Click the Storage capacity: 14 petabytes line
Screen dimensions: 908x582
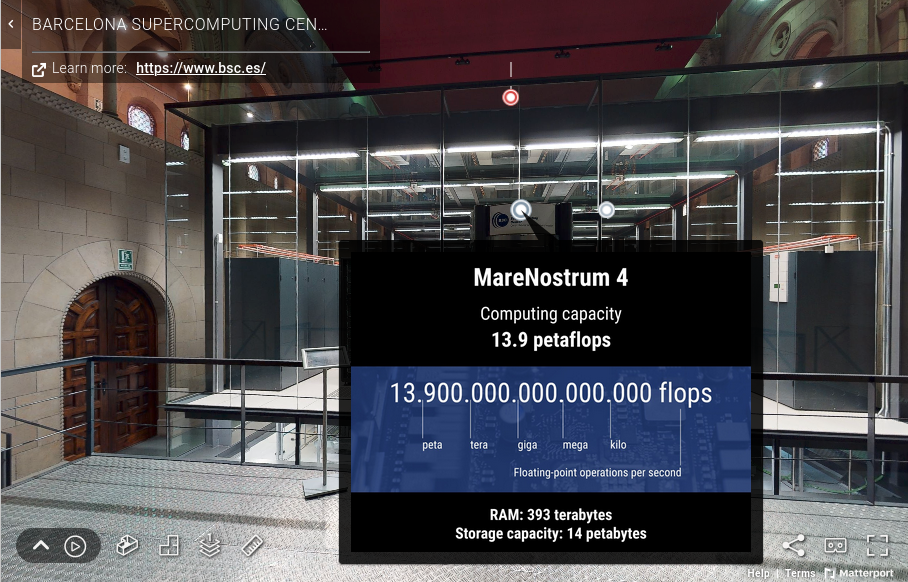pyautogui.click(x=551, y=533)
